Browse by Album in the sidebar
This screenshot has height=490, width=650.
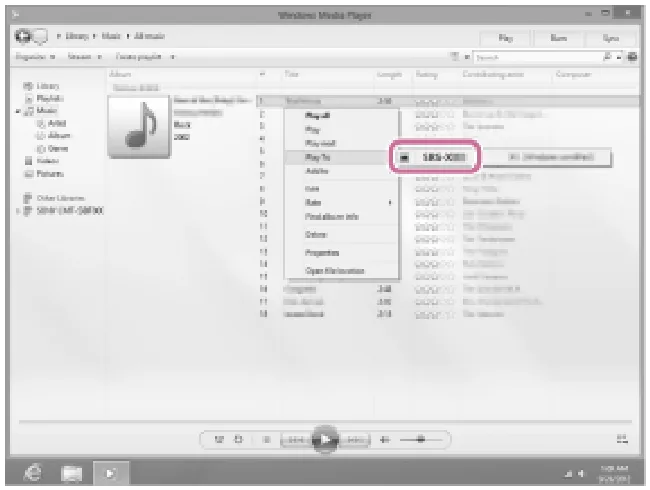tap(59, 136)
